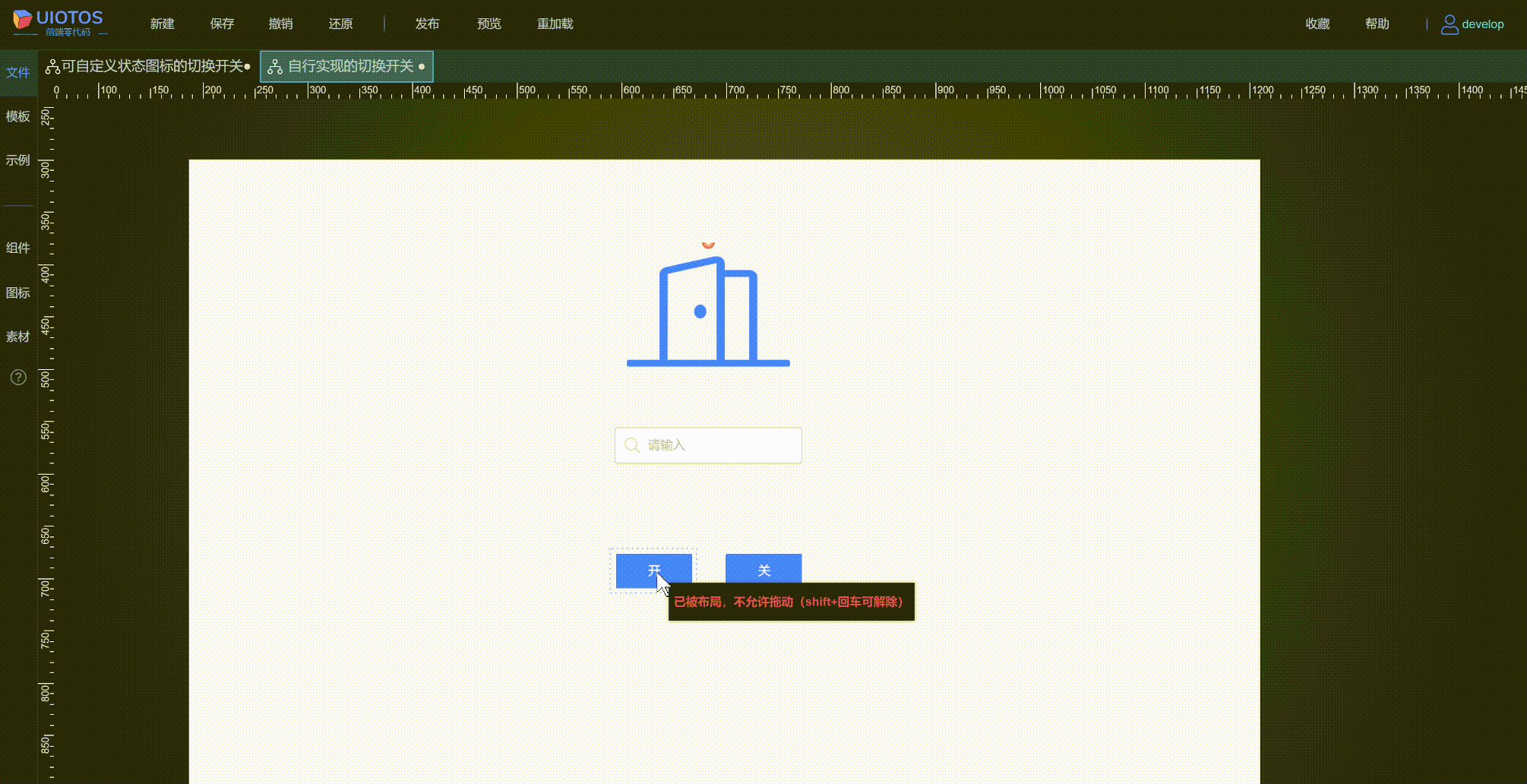Click 重加载 to reload
Screen dimensions: 1527x784
[x=555, y=24]
